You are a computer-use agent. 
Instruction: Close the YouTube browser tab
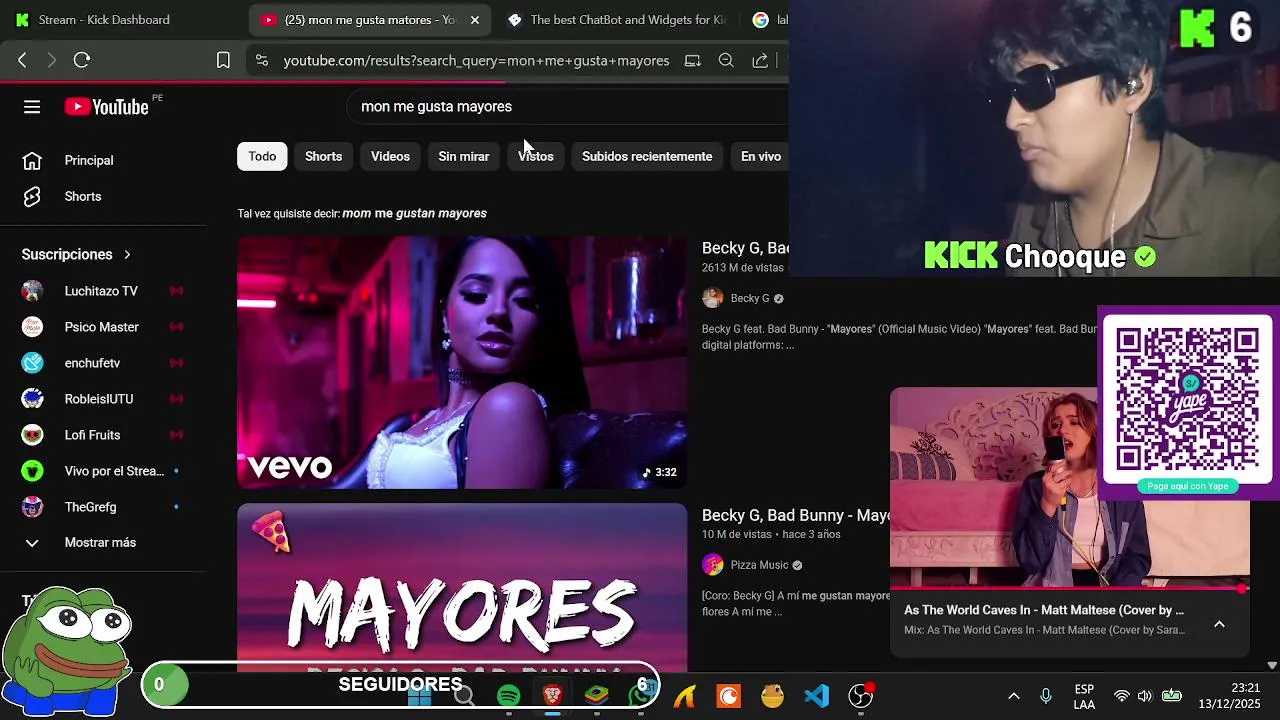[x=474, y=20]
